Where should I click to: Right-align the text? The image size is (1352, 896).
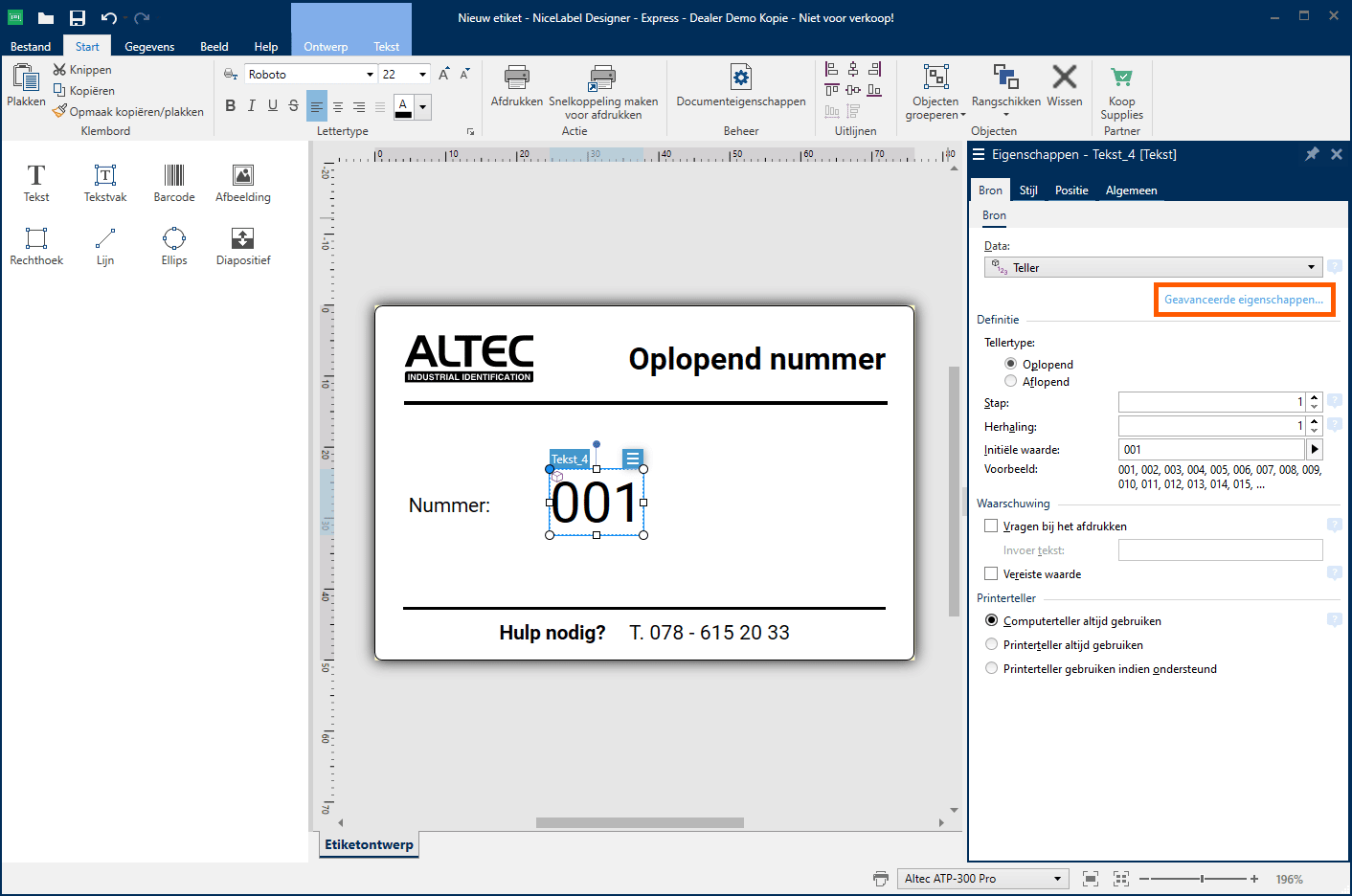(359, 107)
